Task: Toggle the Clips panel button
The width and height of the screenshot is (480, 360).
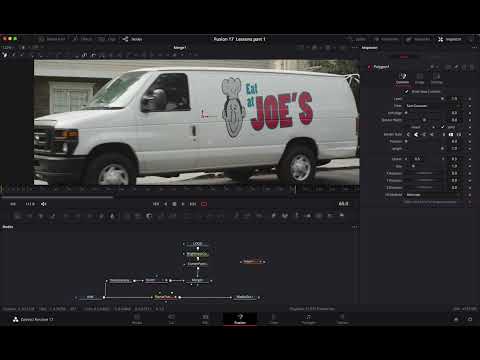Action: click(107, 39)
